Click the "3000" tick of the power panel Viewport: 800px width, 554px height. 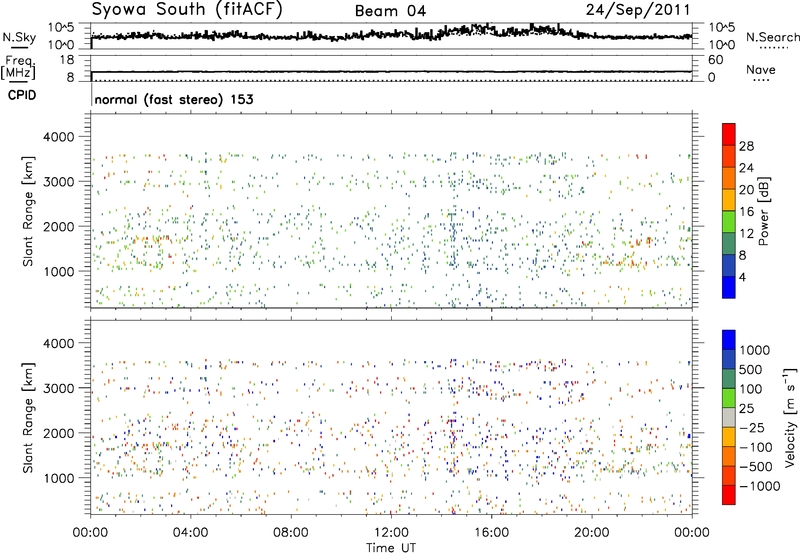(x=58, y=182)
